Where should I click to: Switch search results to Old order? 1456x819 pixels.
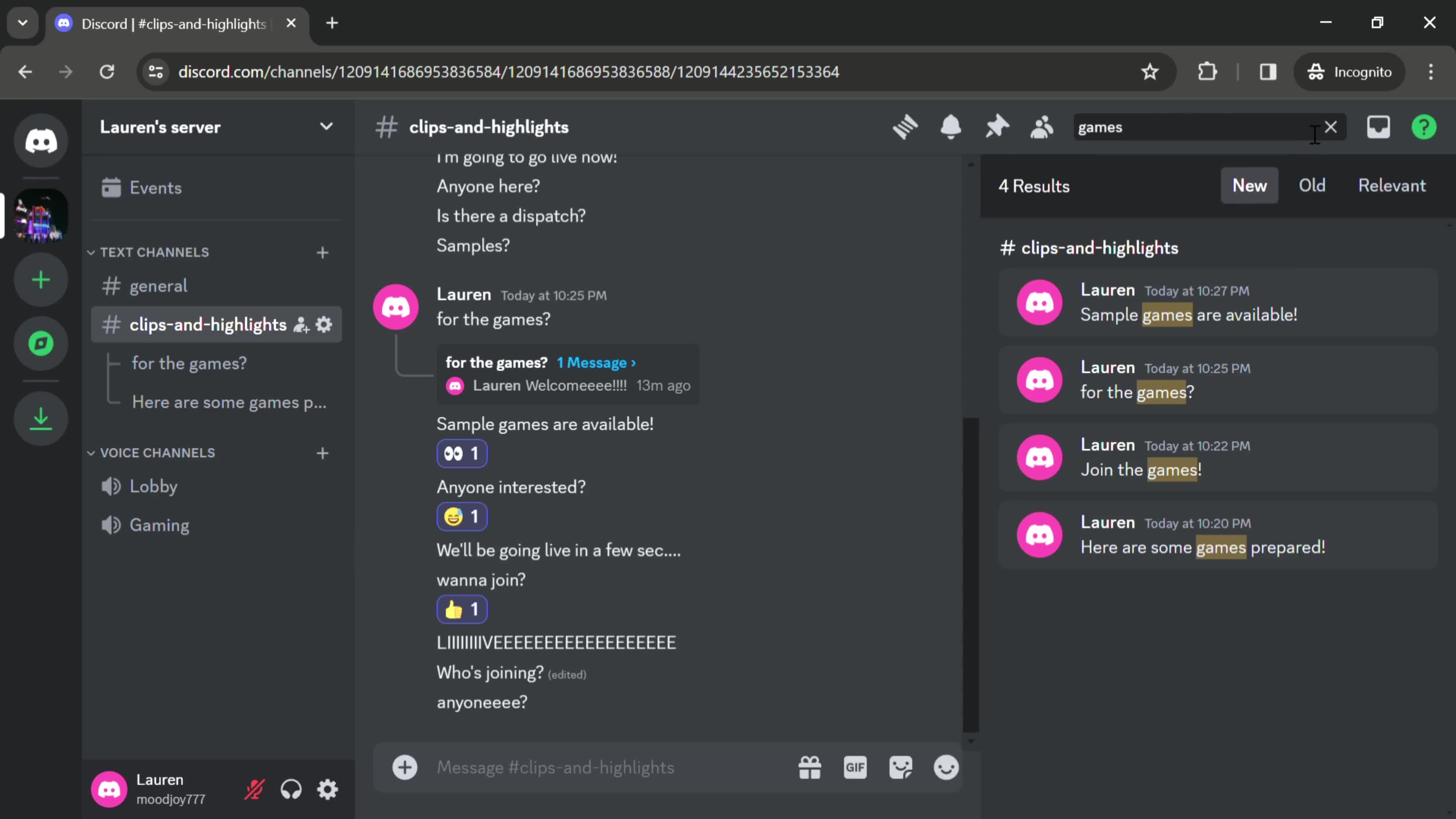pos(1312,185)
